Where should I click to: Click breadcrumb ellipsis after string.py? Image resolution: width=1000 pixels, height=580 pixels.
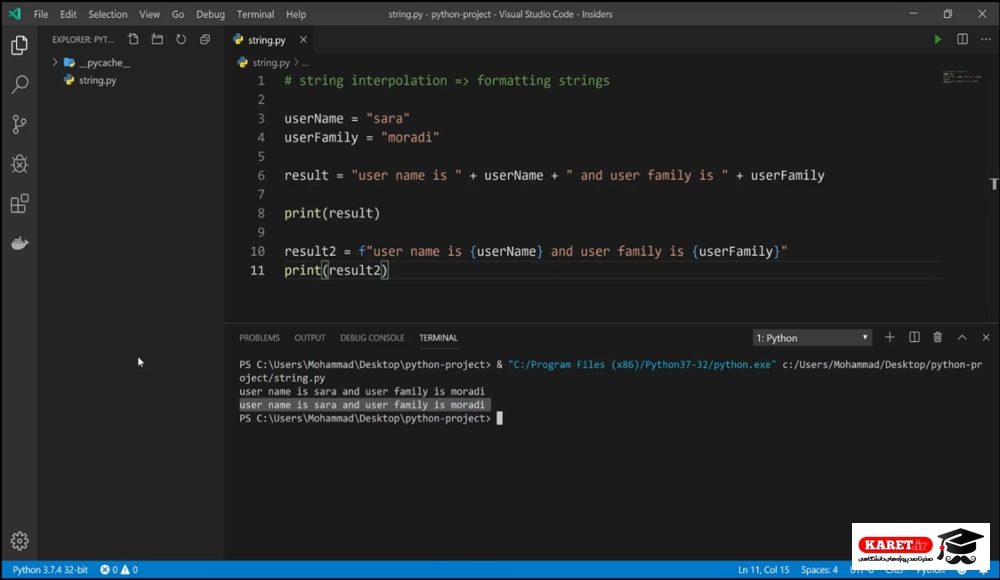point(305,63)
